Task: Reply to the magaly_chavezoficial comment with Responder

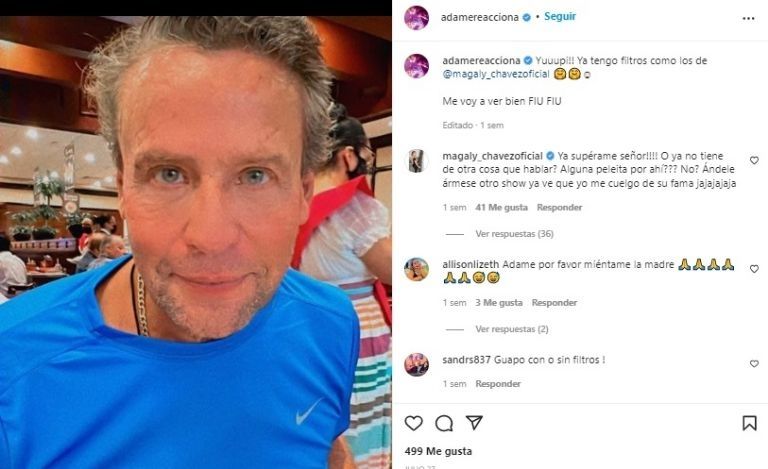Action: (x=559, y=208)
